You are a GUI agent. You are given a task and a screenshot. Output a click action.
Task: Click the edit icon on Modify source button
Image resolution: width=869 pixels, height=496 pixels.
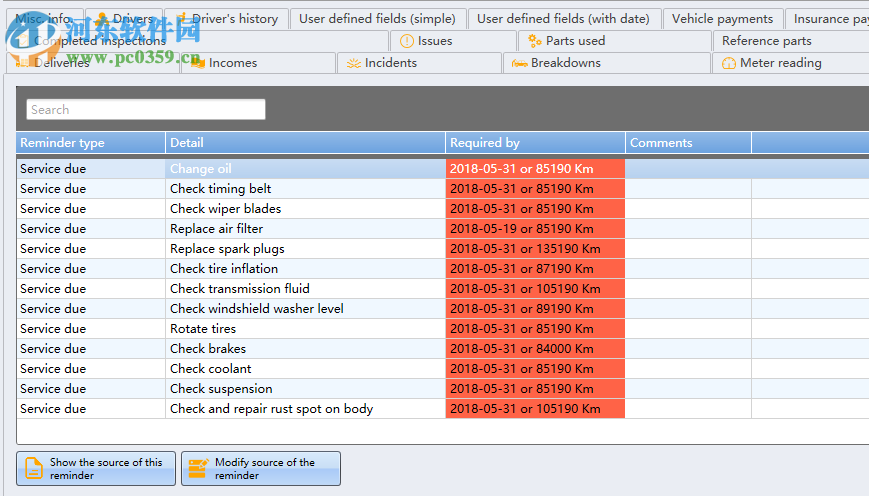[x=198, y=468]
